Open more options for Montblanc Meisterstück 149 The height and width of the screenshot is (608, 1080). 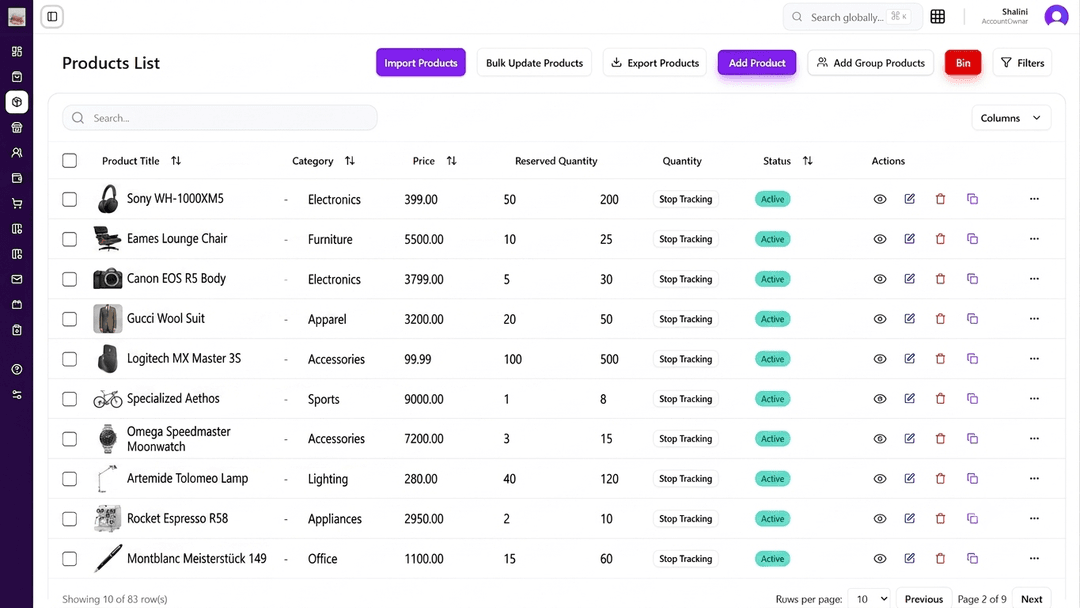(x=1034, y=558)
